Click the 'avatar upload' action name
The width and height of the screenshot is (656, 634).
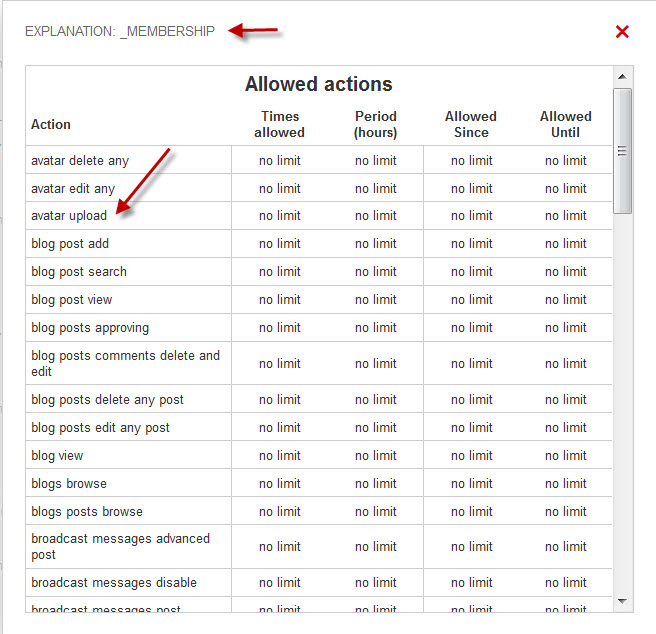(x=69, y=215)
